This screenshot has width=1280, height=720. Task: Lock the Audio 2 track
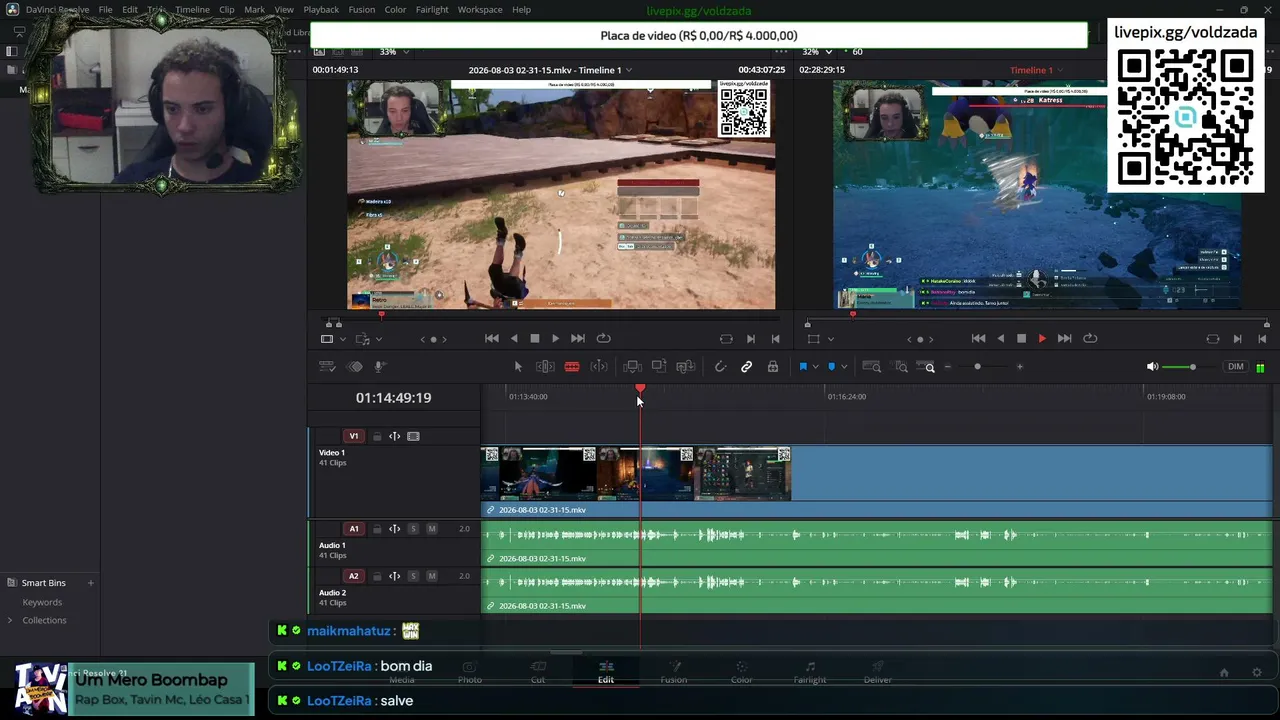click(x=377, y=576)
